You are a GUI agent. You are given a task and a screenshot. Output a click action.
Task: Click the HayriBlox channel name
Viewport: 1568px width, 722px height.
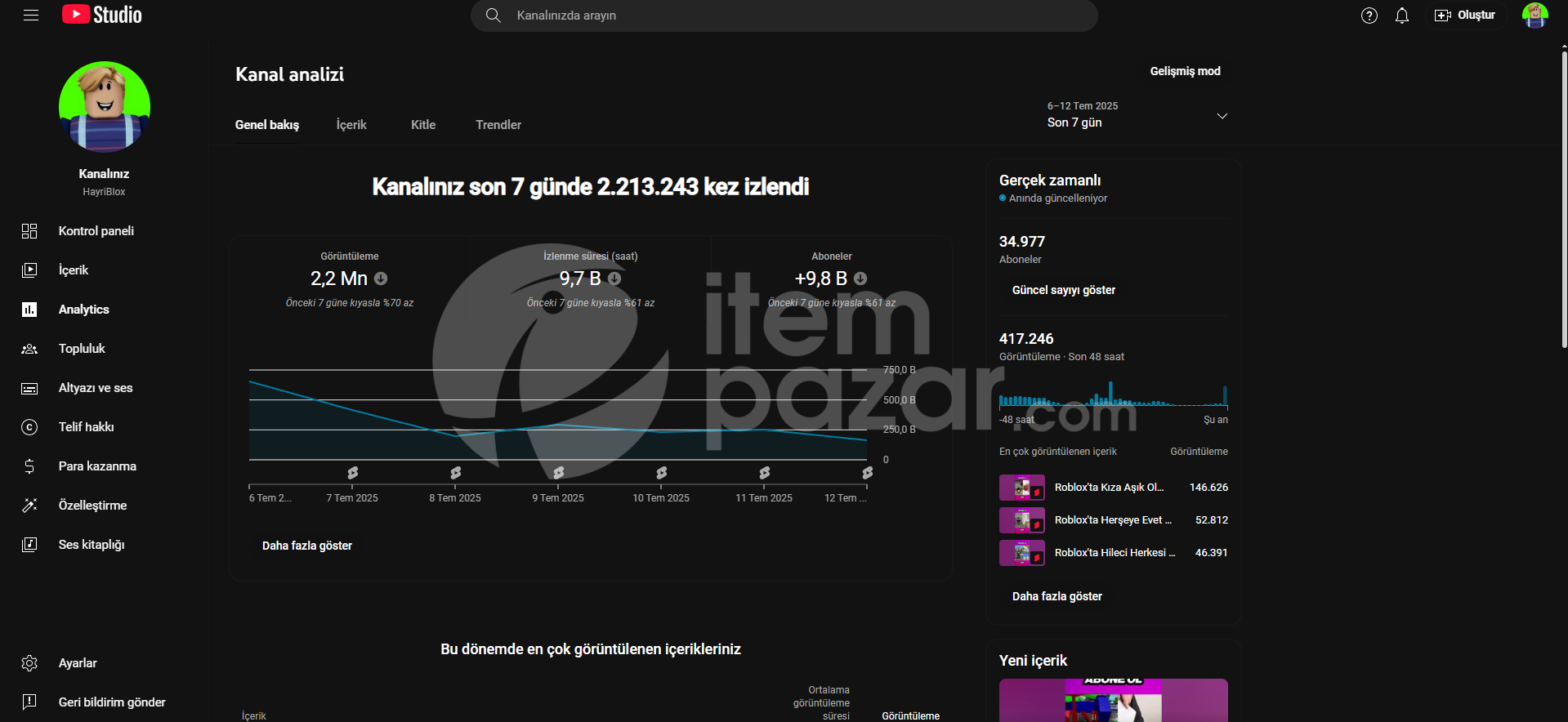[x=104, y=192]
